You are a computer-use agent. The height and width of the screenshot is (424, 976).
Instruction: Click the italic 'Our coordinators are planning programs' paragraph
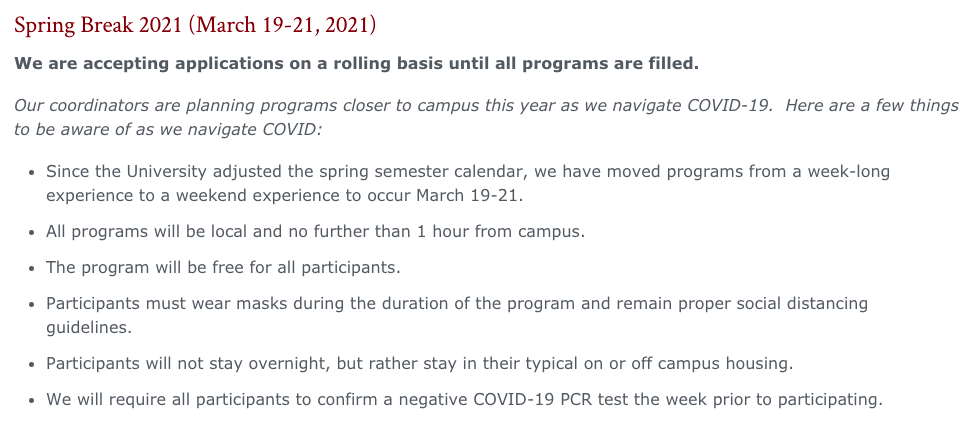click(x=486, y=118)
